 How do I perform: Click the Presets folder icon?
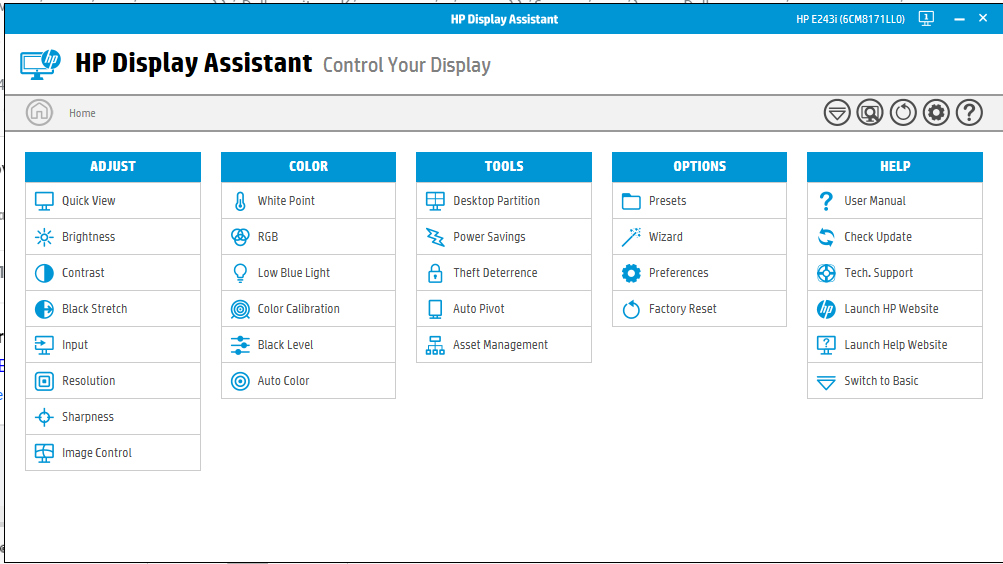pos(631,201)
